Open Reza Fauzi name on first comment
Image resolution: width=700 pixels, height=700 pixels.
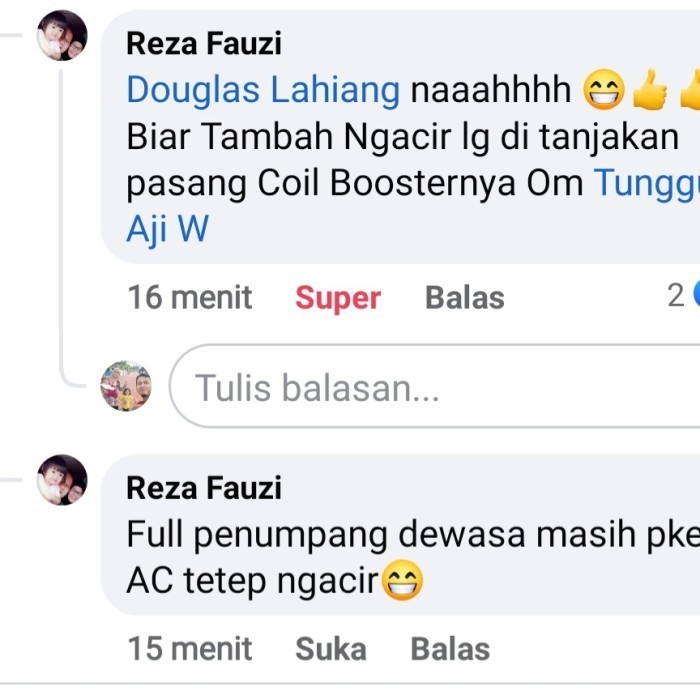pos(204,44)
